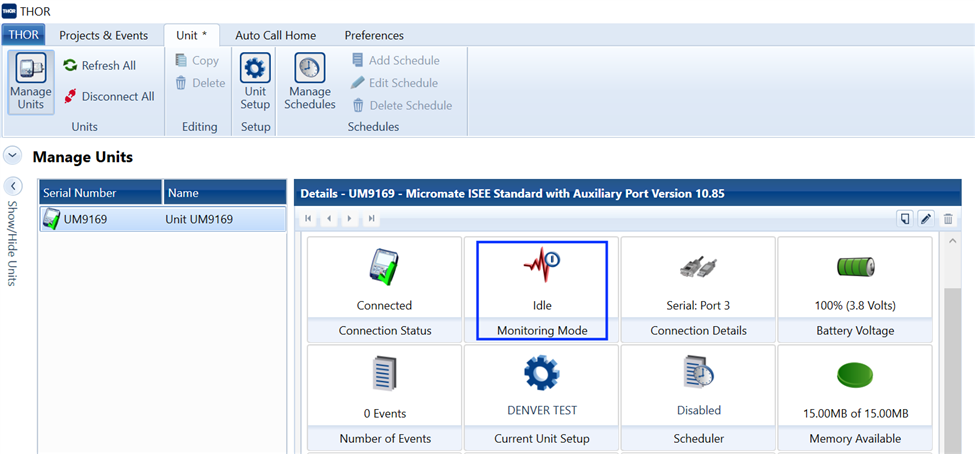Go to next record navigation button
Viewport: 975px width, 454px height.
tap(350, 218)
